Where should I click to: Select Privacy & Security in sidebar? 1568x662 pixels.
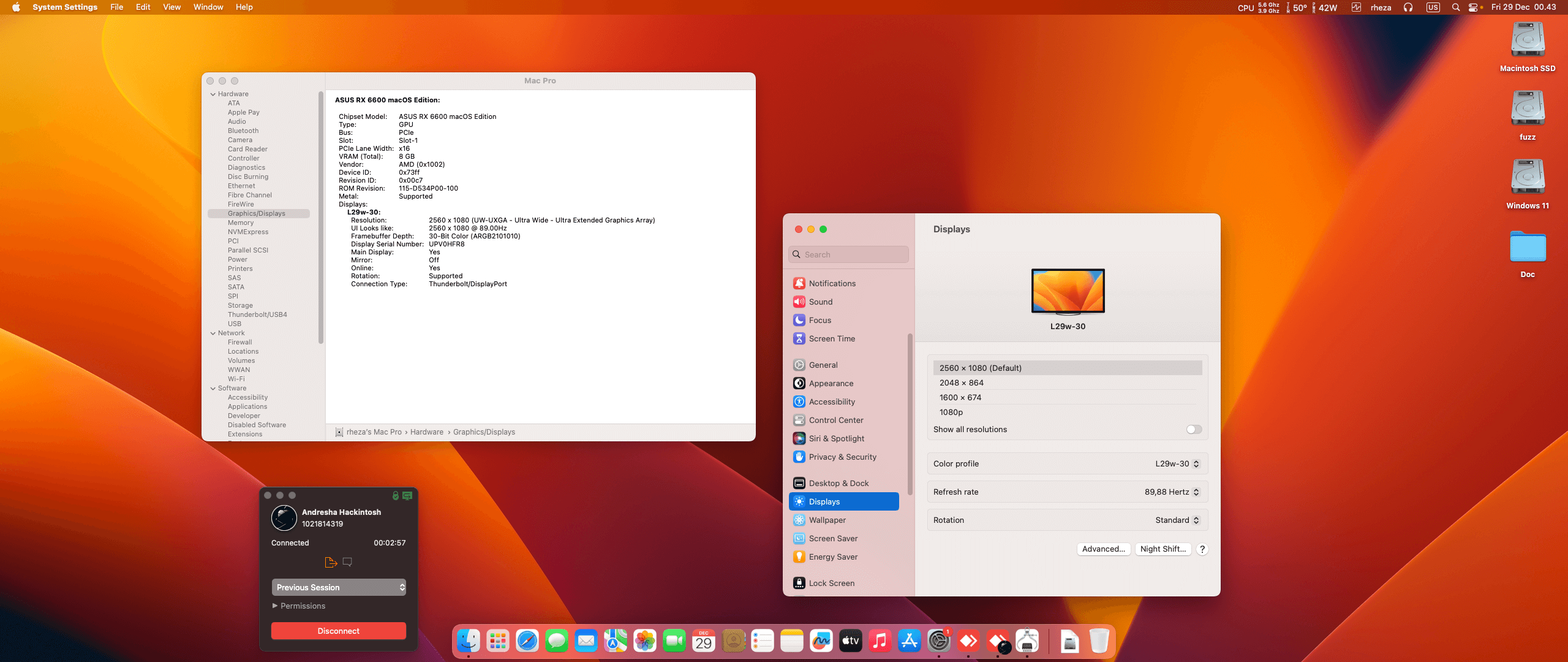click(x=842, y=457)
